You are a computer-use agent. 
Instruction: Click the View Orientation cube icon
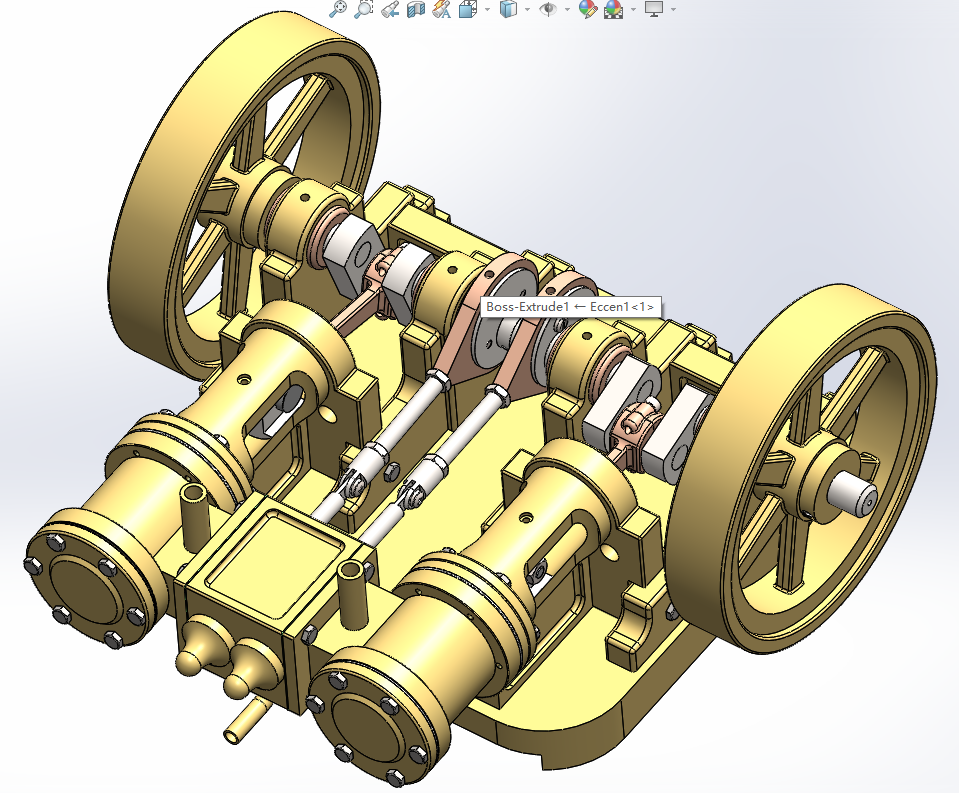(x=467, y=9)
